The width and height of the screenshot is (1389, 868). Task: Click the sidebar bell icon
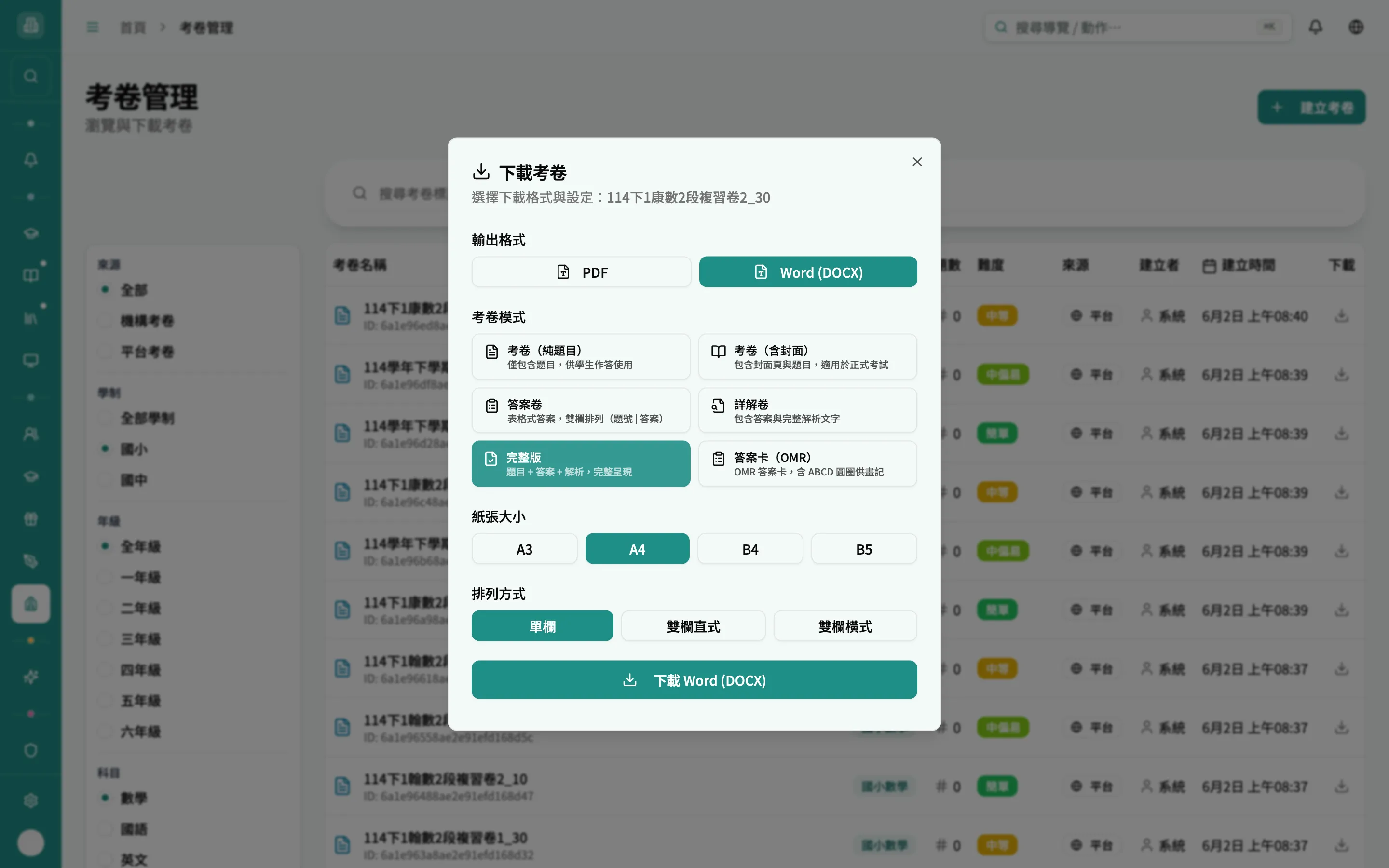pyautogui.click(x=30, y=160)
